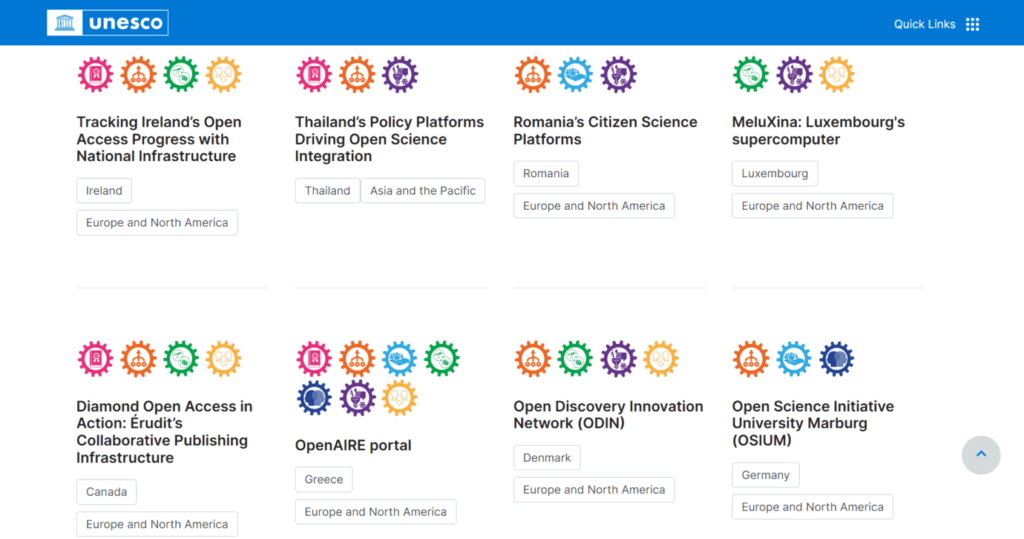
Task: Select the Denmark country tag
Action: 547,458
